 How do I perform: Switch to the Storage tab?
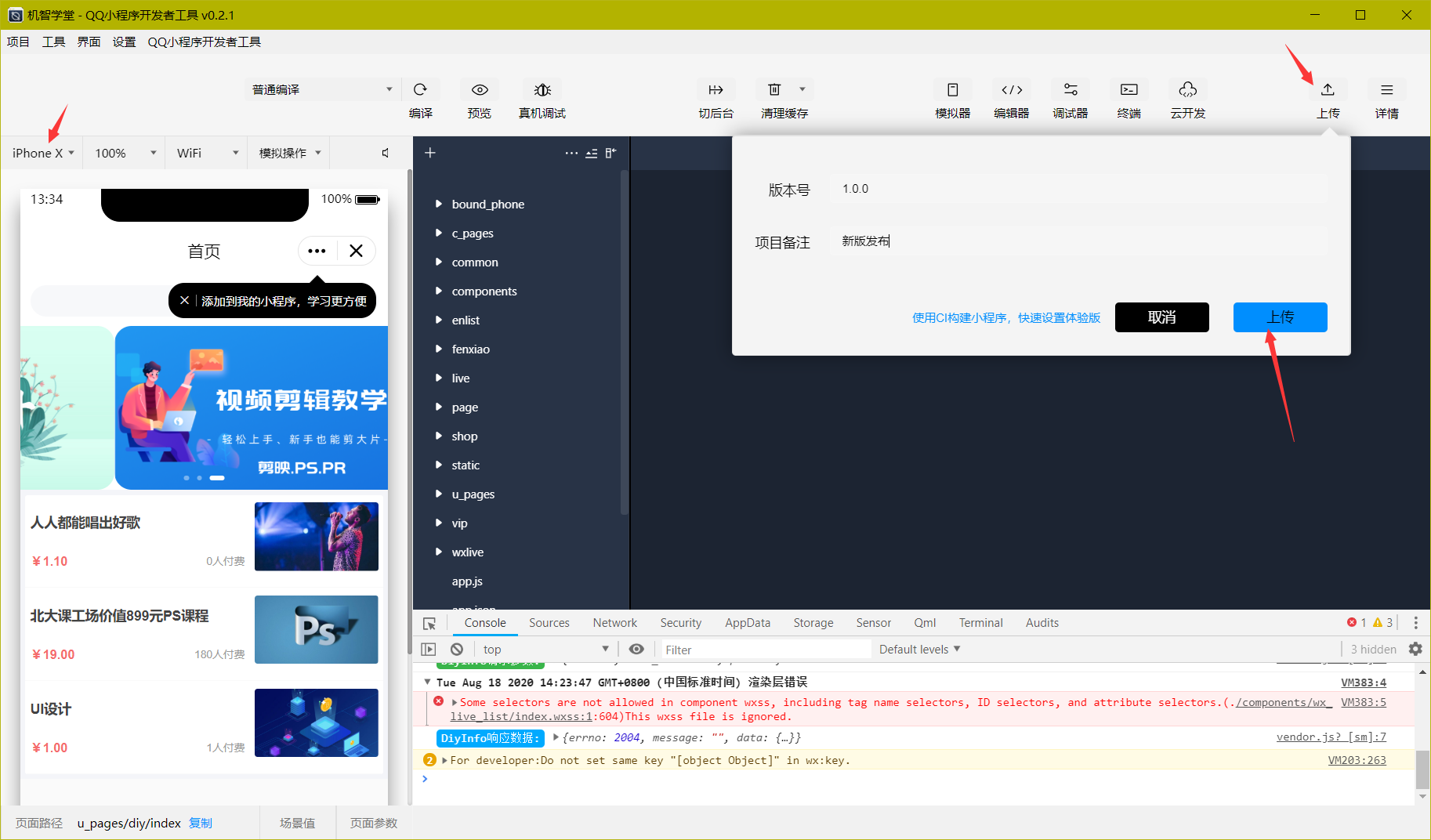[x=813, y=623]
